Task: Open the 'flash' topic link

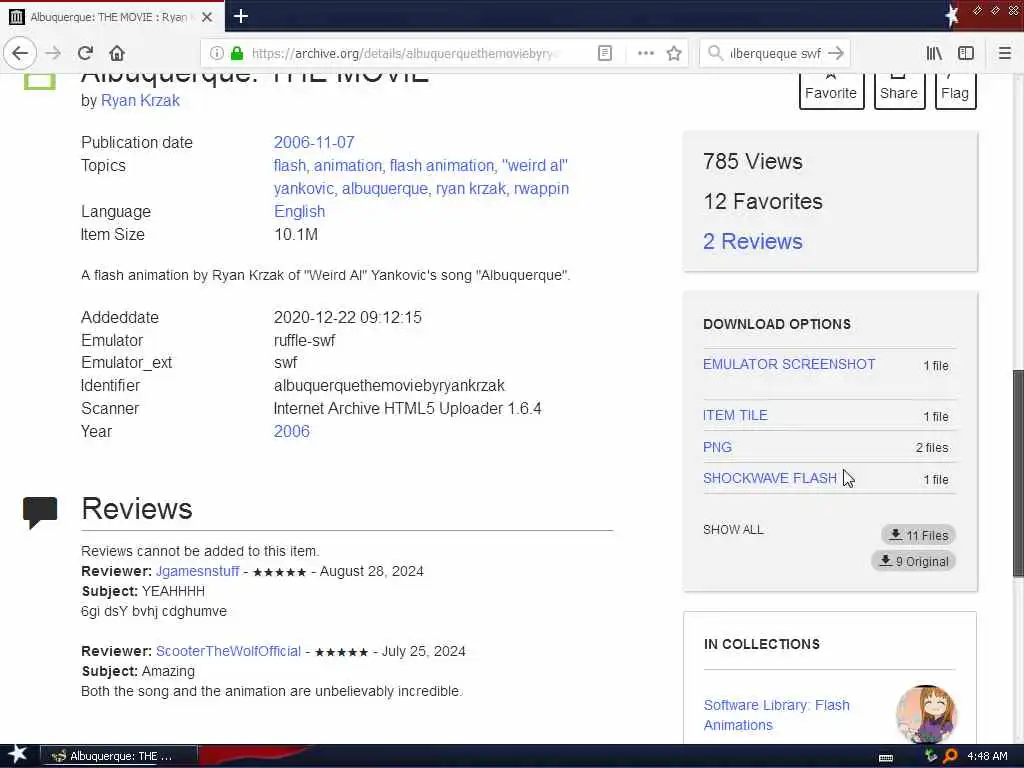Action: click(x=291, y=165)
